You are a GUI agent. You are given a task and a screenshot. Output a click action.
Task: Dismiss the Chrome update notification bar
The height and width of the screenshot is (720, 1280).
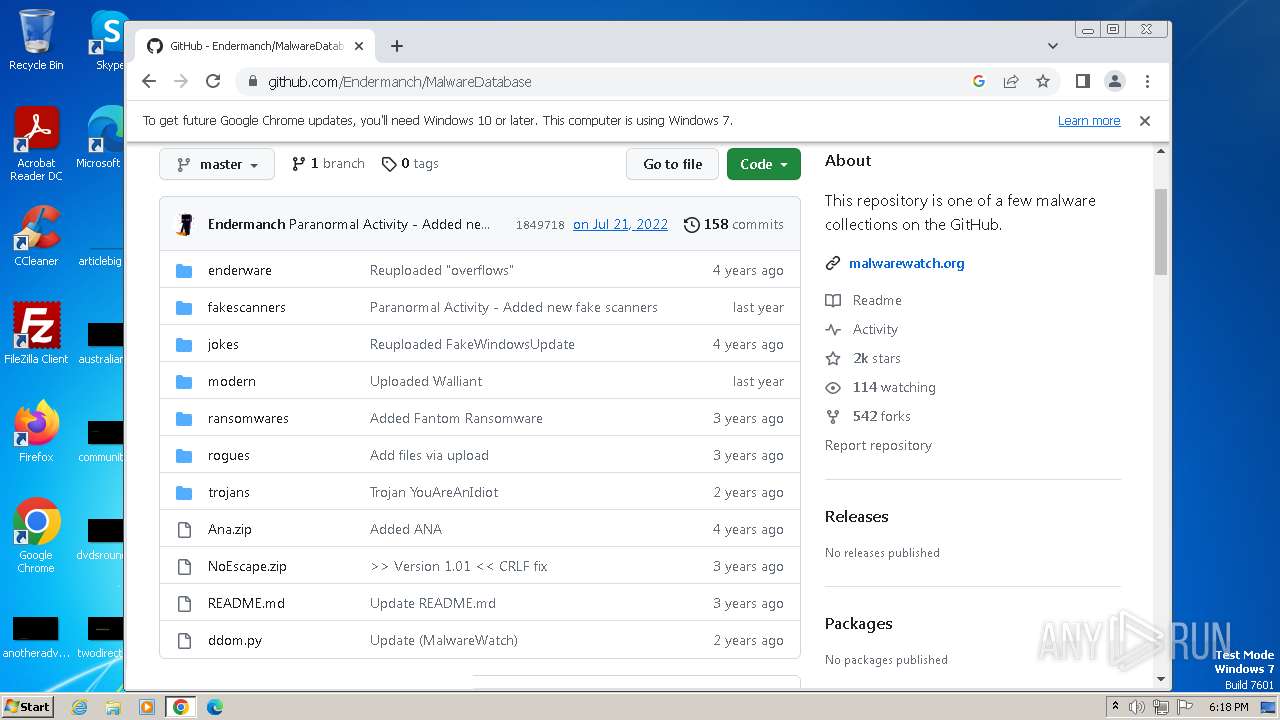[x=1145, y=121]
